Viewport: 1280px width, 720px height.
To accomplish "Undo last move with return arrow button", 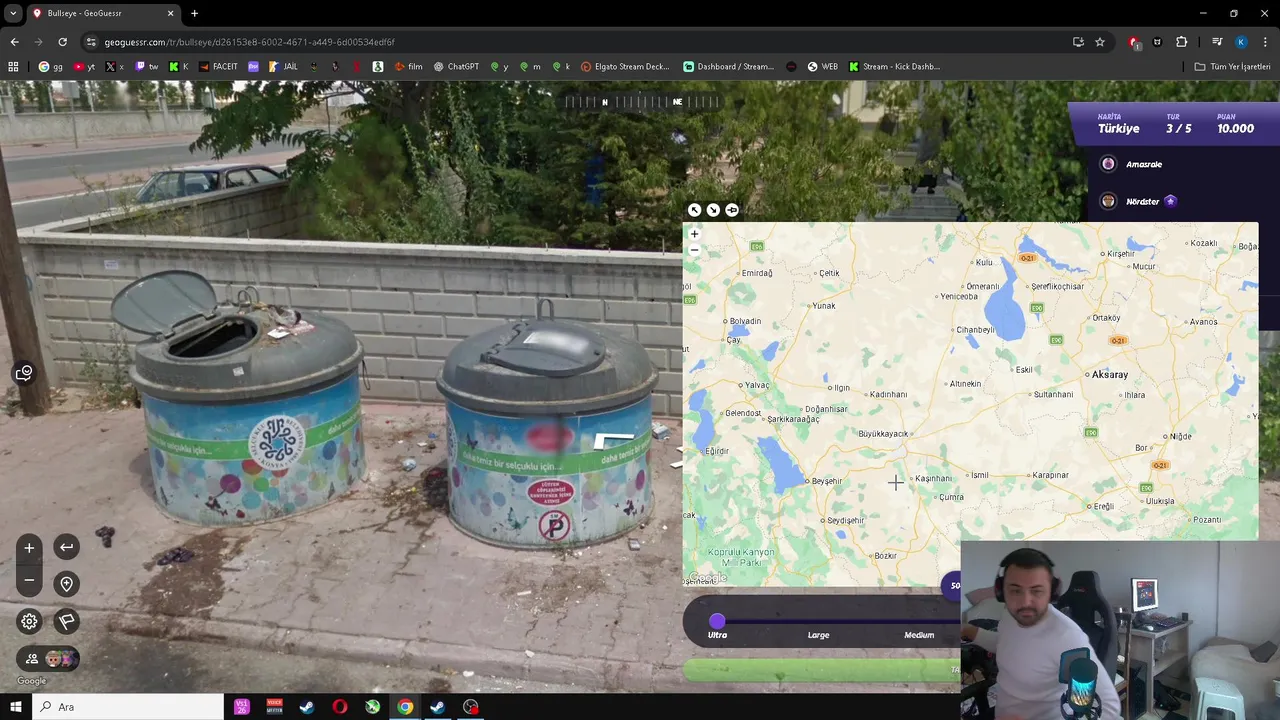I will tap(66, 547).
